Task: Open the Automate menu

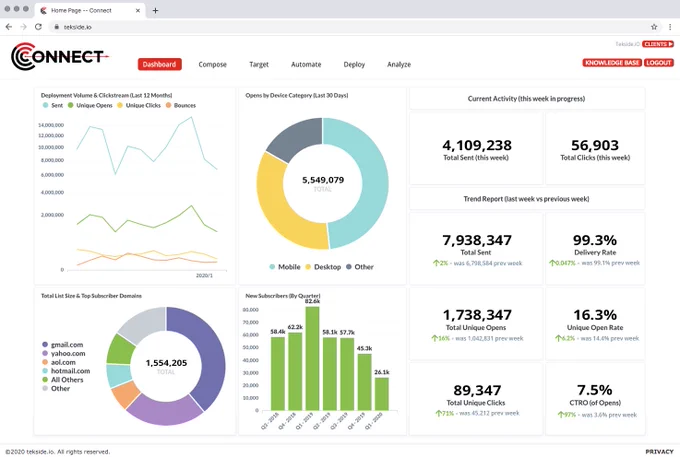Action: pyautogui.click(x=306, y=64)
